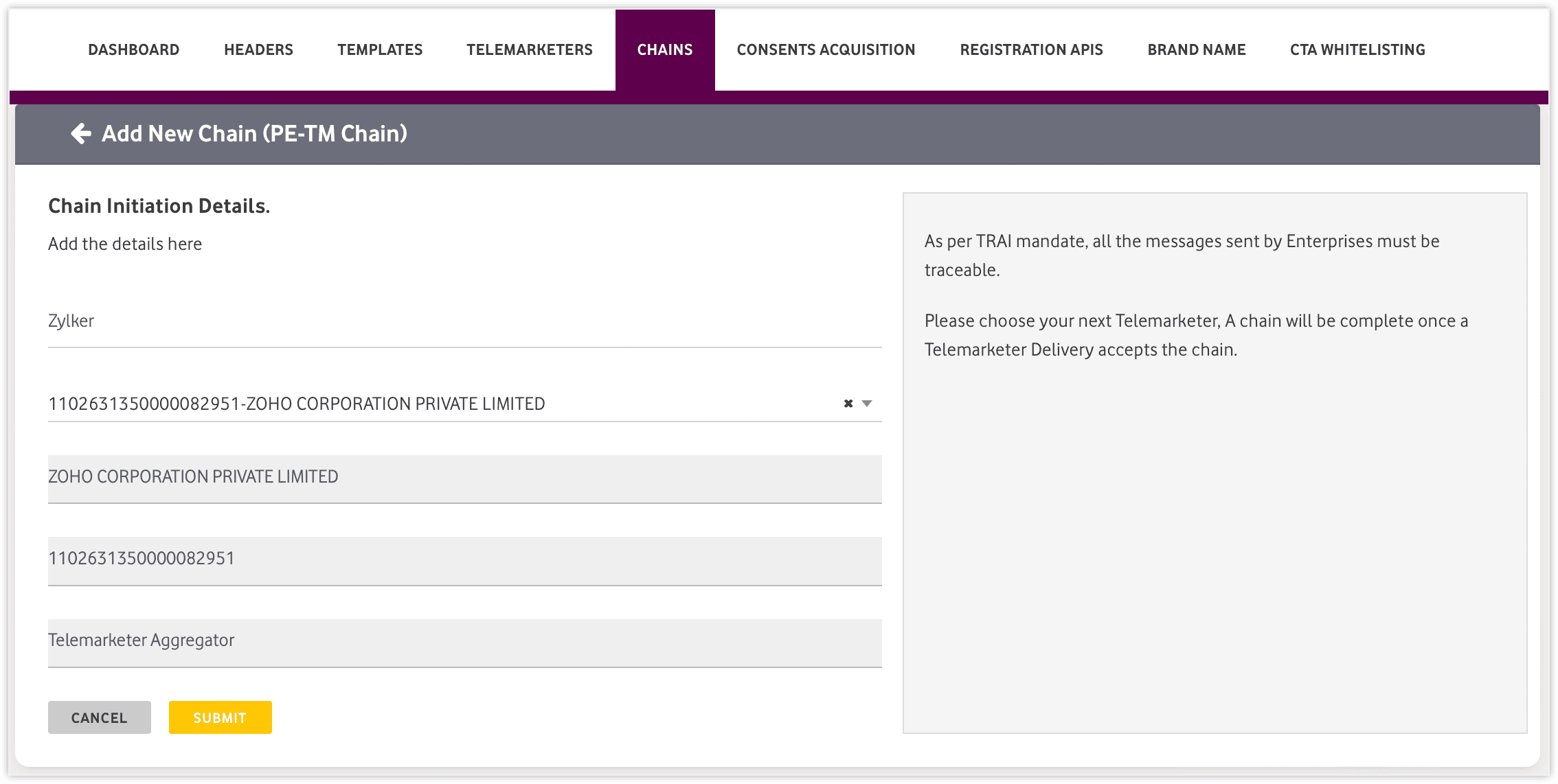The height and width of the screenshot is (784, 1558).
Task: Open Consents Acquisition tab
Action: click(x=826, y=49)
